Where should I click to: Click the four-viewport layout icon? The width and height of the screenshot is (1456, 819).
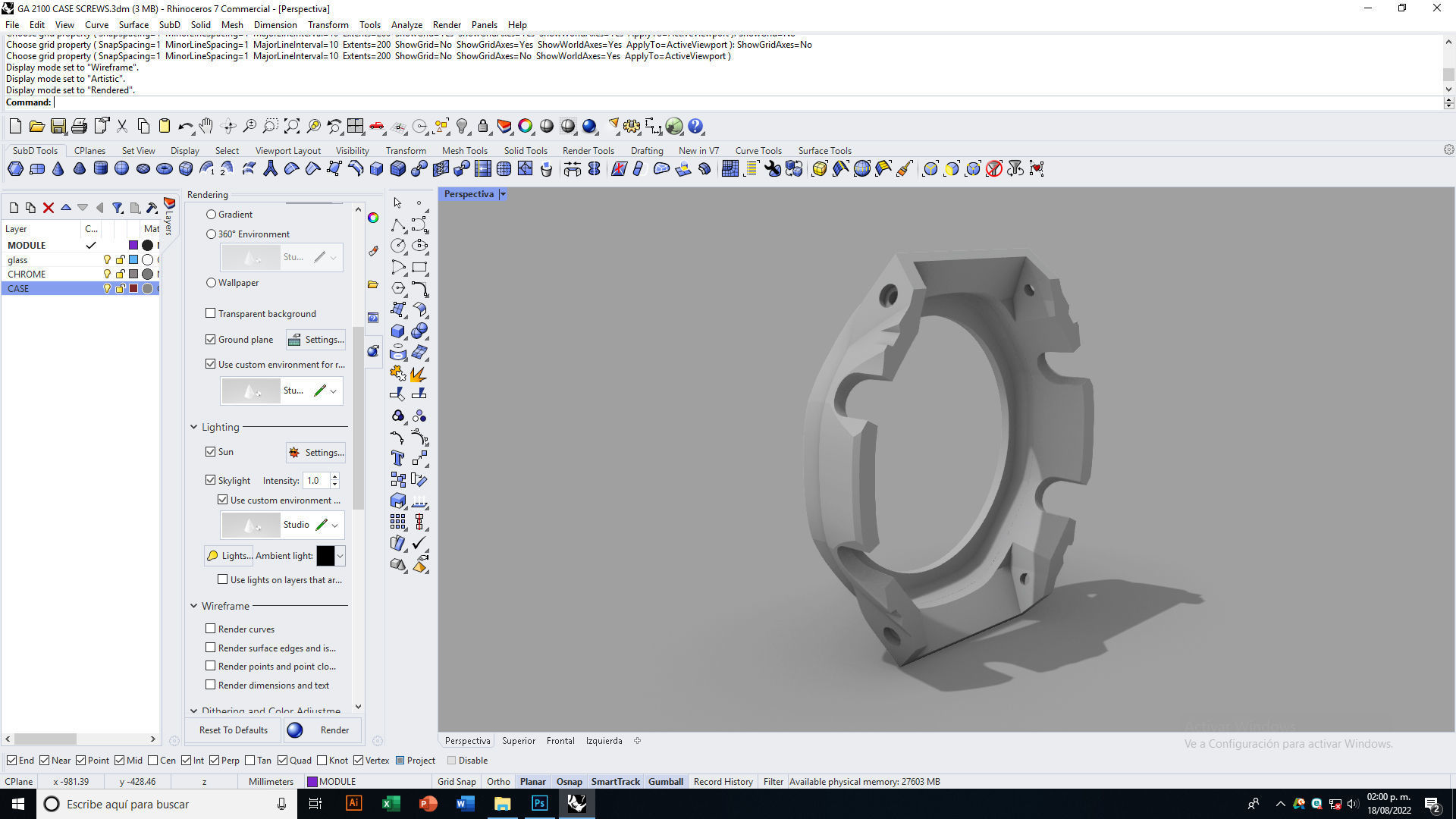click(x=356, y=126)
